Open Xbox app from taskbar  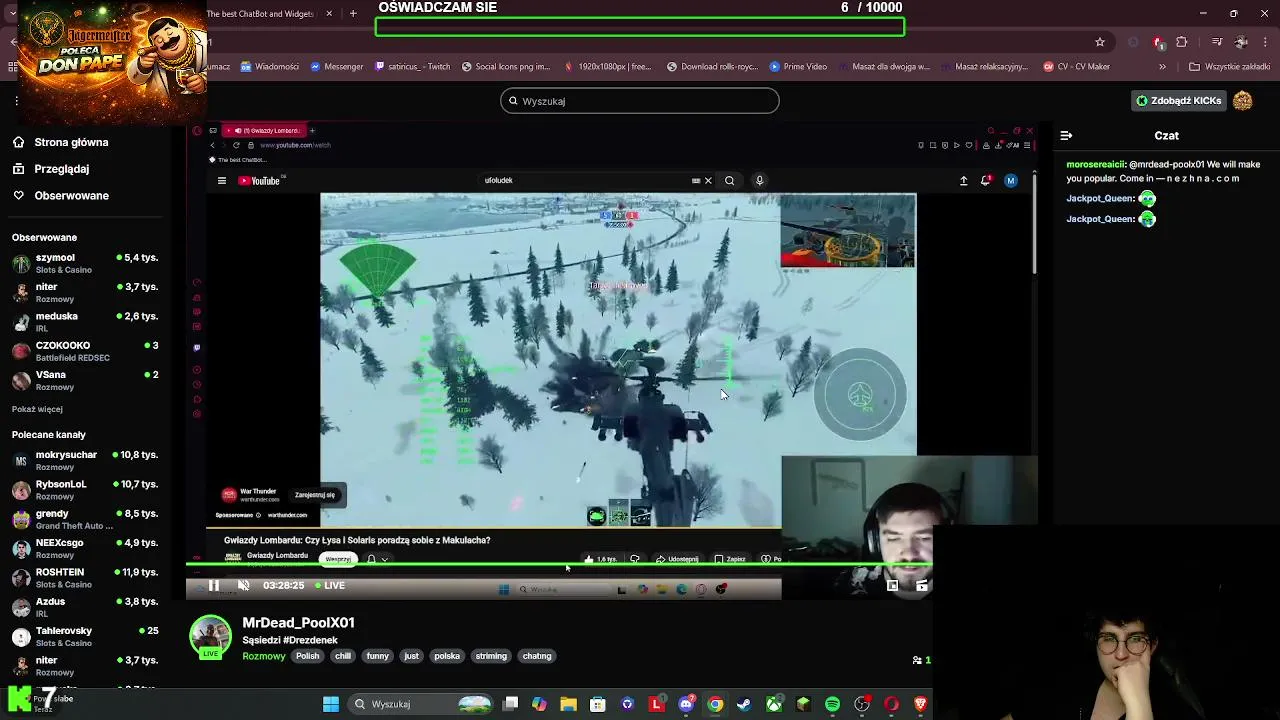(x=774, y=704)
